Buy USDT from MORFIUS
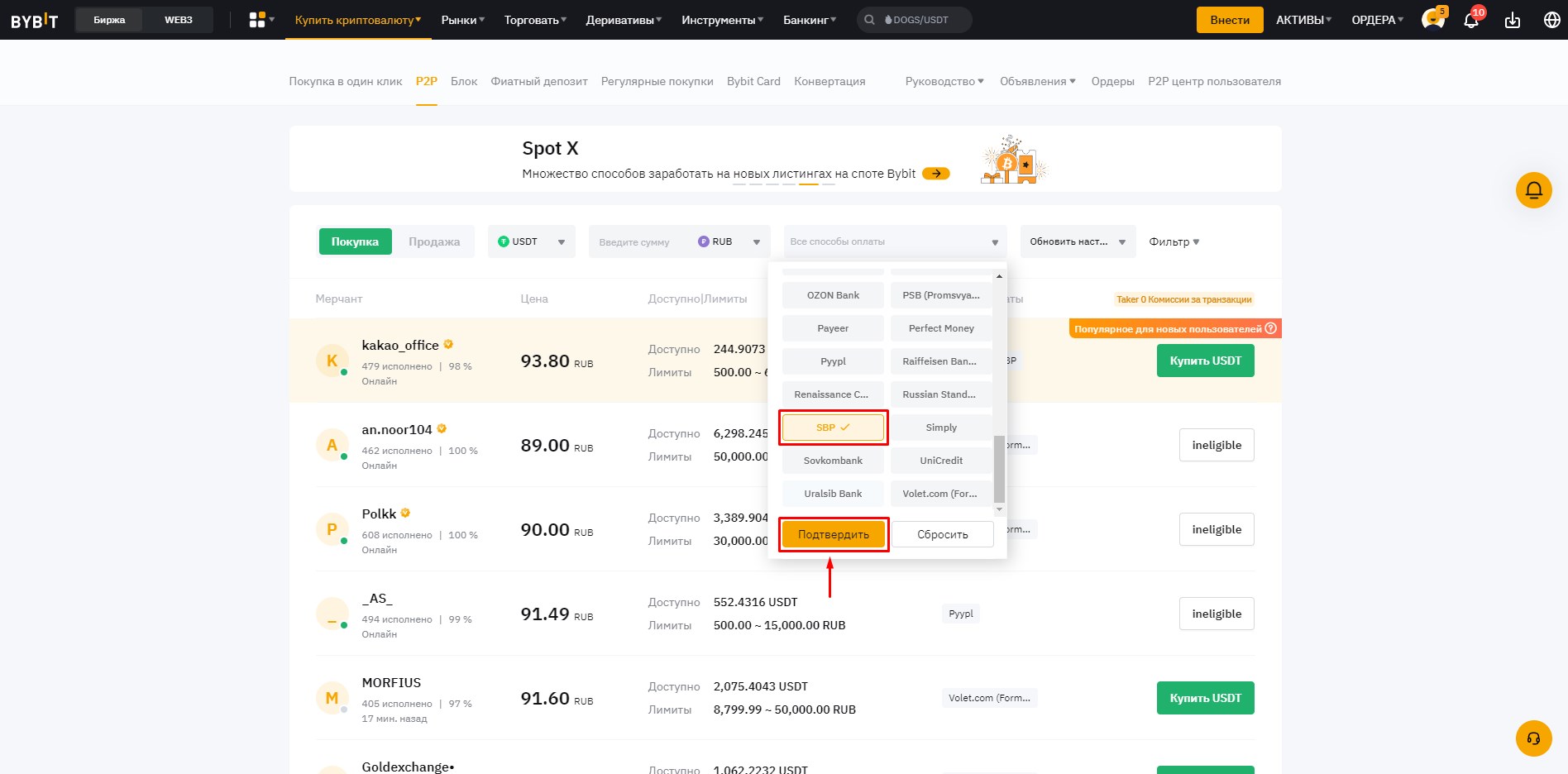 (1205, 698)
